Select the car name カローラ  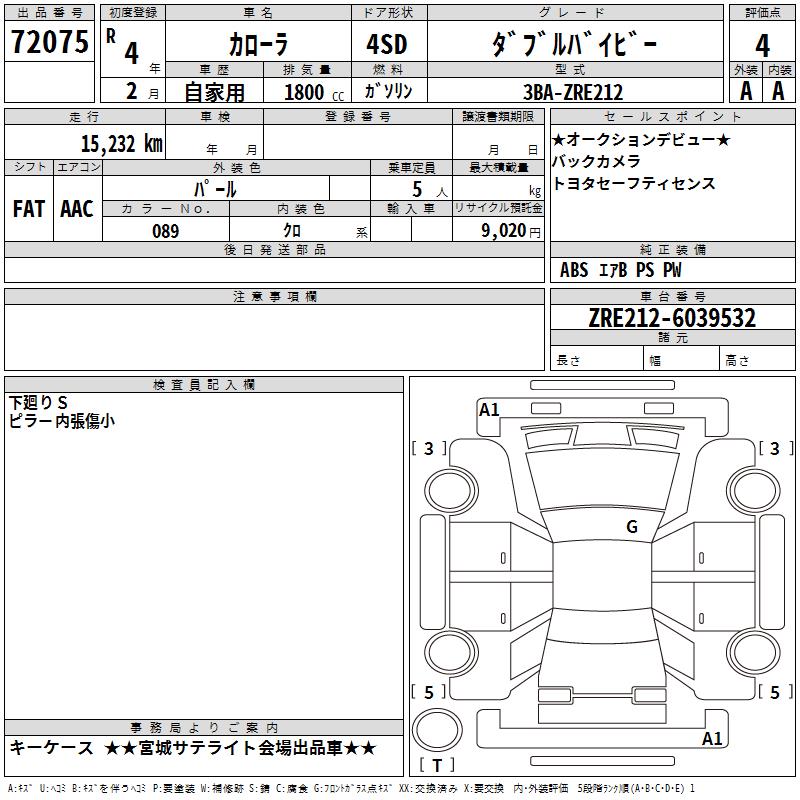tap(257, 45)
